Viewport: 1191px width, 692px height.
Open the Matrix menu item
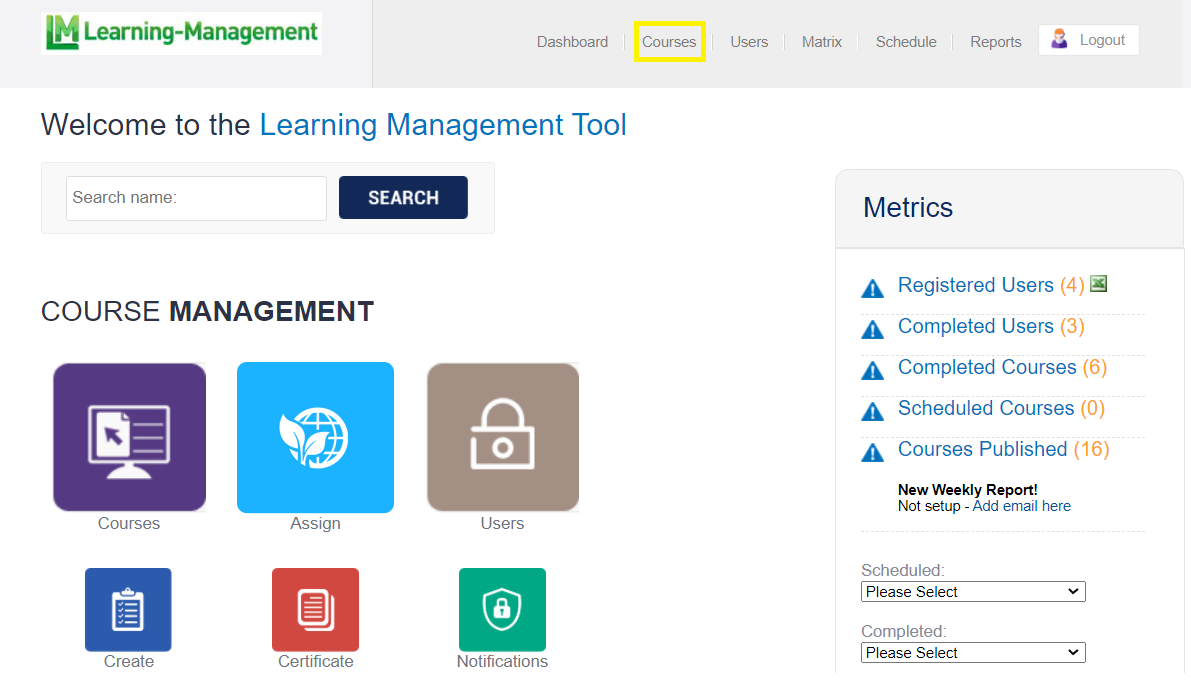(822, 42)
